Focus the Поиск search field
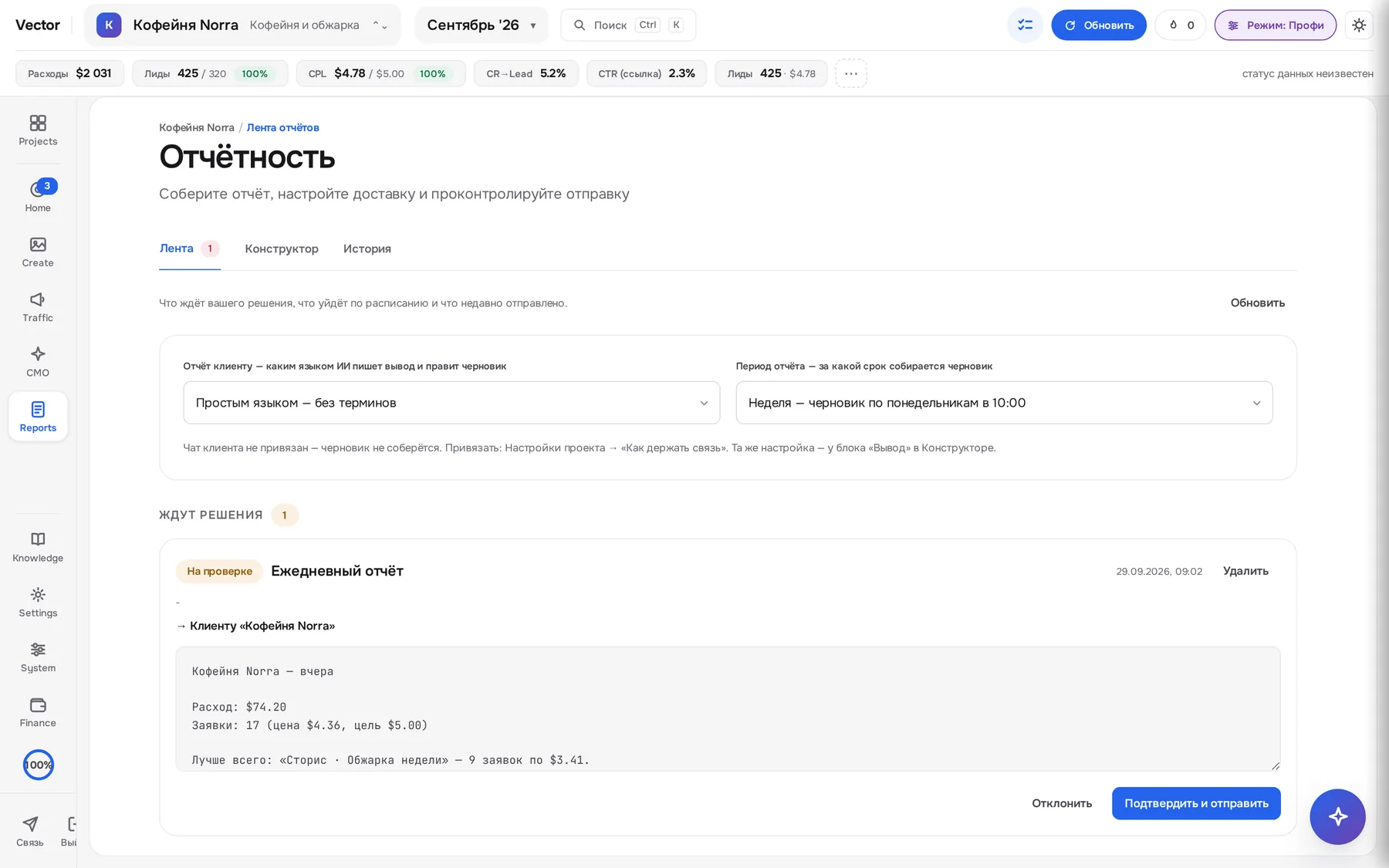 [x=628, y=25]
